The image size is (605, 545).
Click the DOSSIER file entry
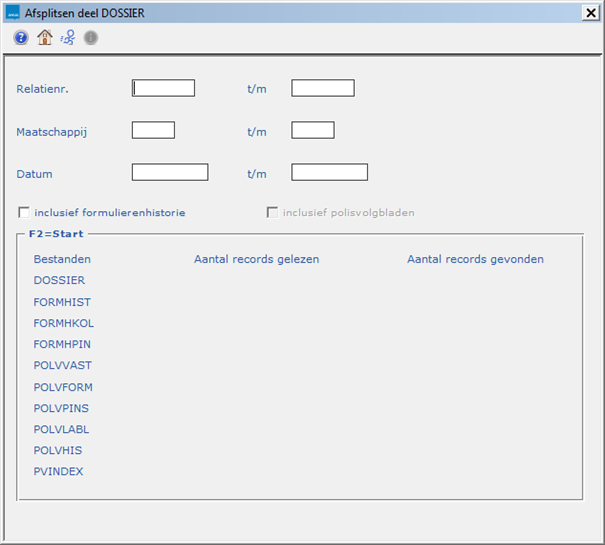(x=59, y=281)
